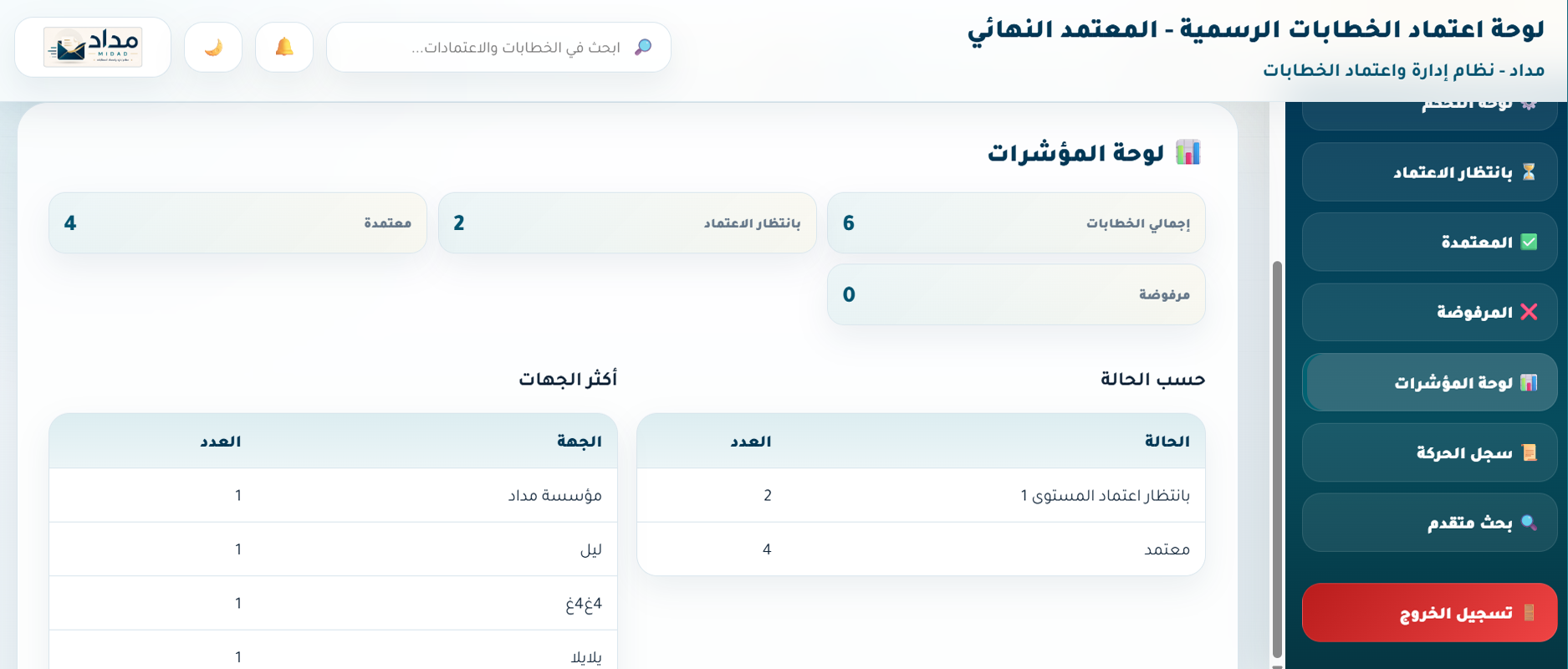Click the أكثر الجهات section heading
This screenshot has height=669, width=1568.
click(x=568, y=380)
